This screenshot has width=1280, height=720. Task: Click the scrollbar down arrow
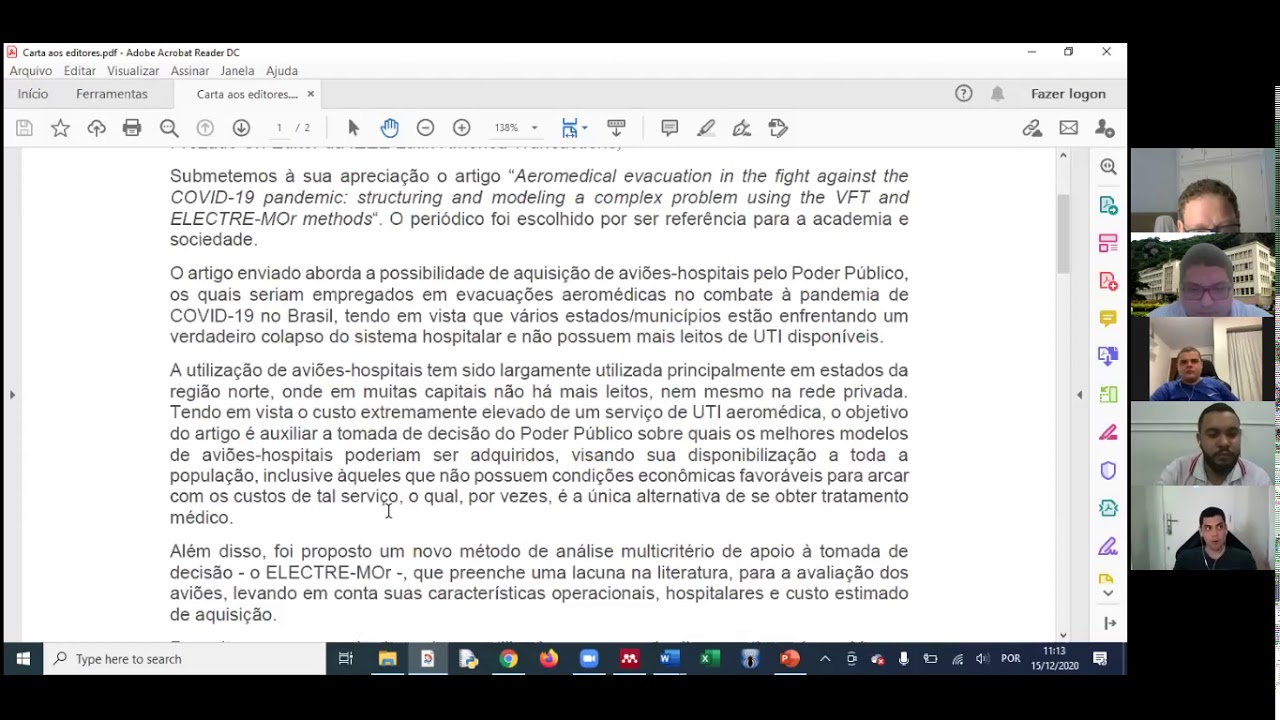1063,634
